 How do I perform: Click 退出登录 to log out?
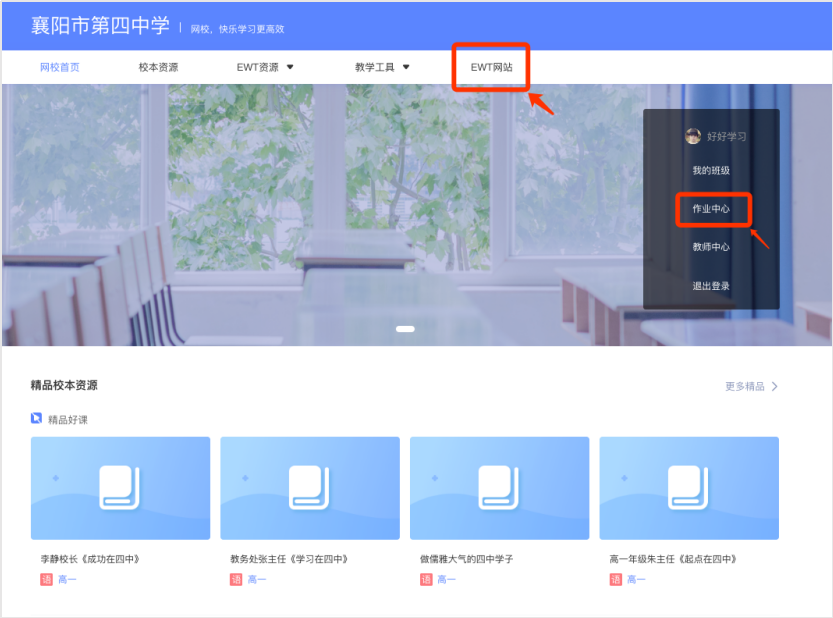coord(711,286)
